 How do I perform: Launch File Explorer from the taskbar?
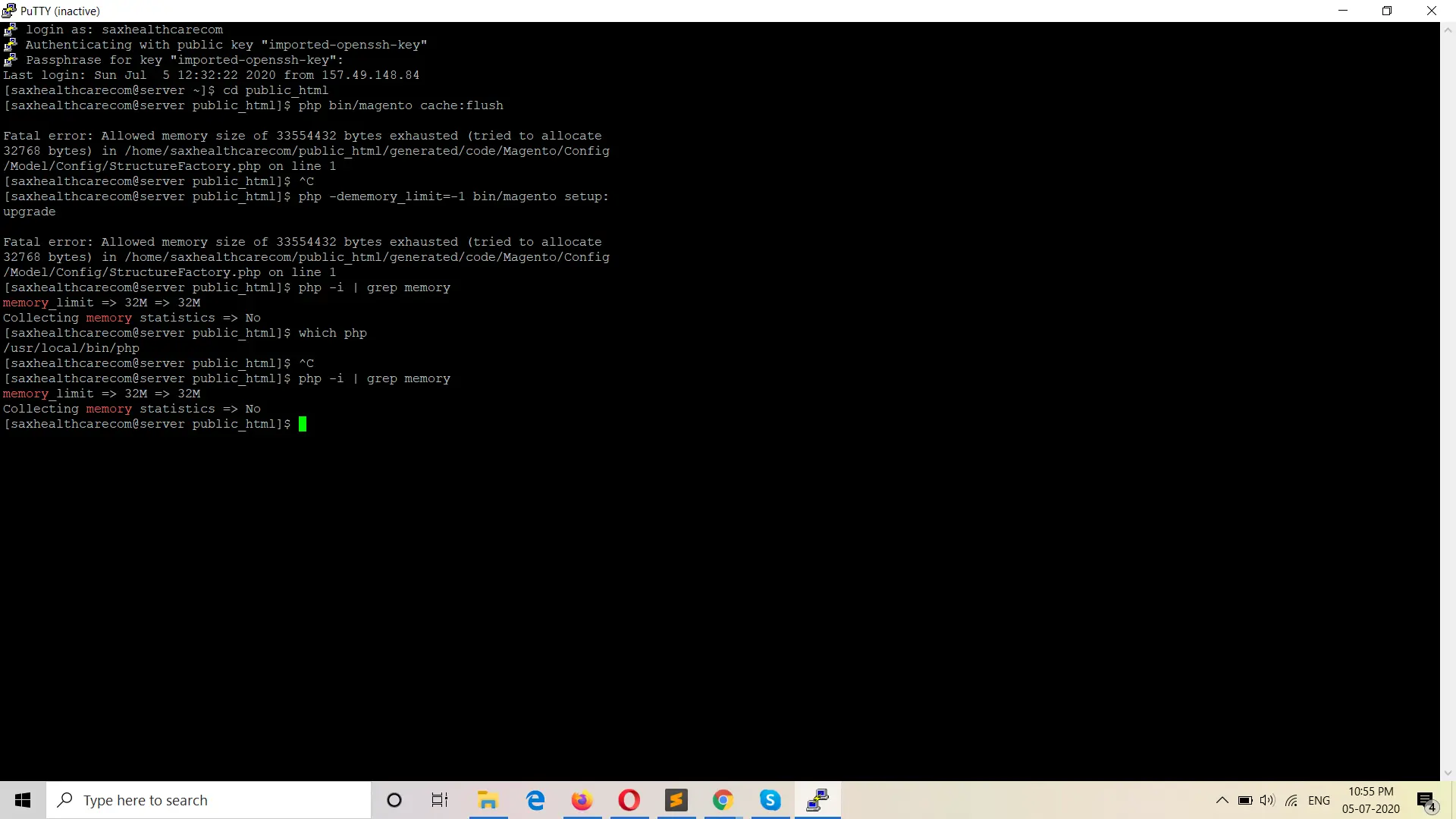click(488, 800)
